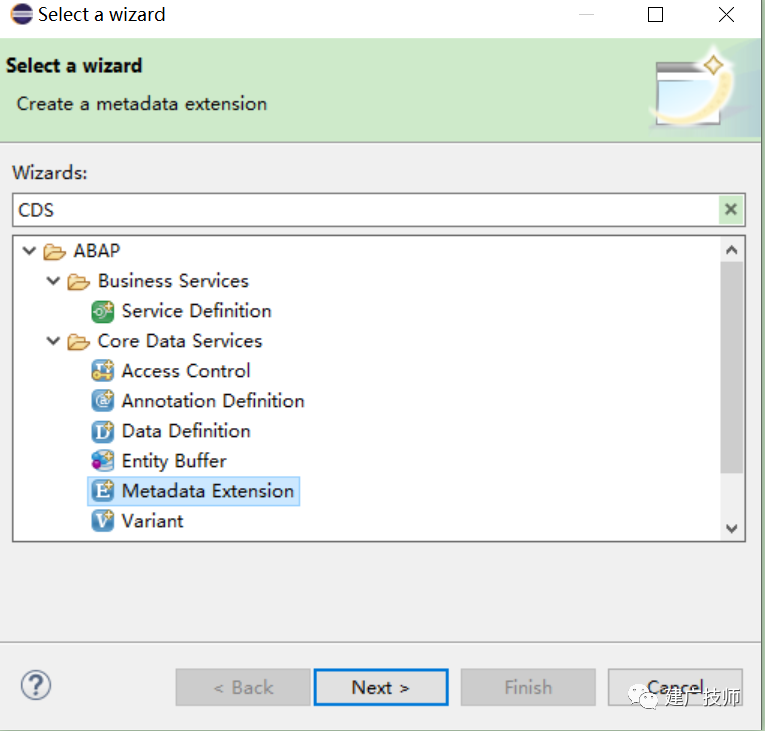Open help via the question mark icon
The image size is (765, 731).
coord(36,685)
